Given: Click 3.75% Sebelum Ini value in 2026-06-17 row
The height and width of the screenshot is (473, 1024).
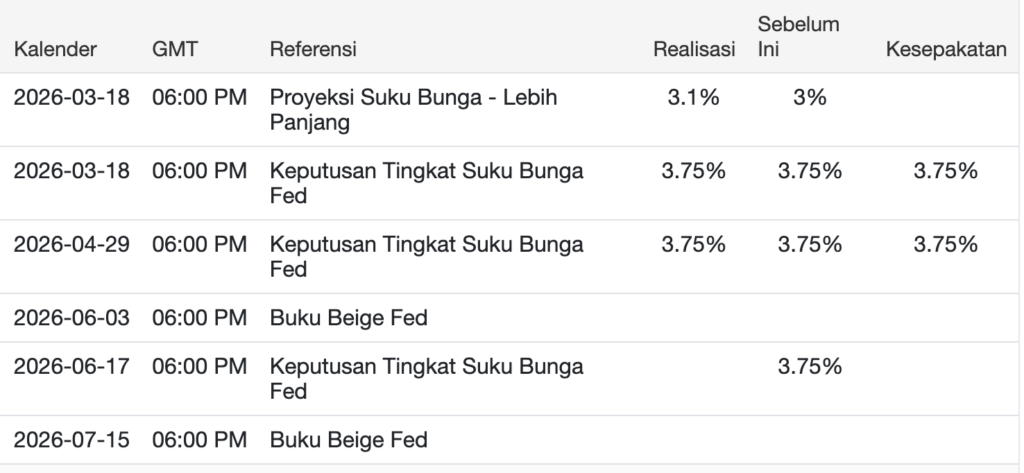Looking at the screenshot, I should click(810, 367).
